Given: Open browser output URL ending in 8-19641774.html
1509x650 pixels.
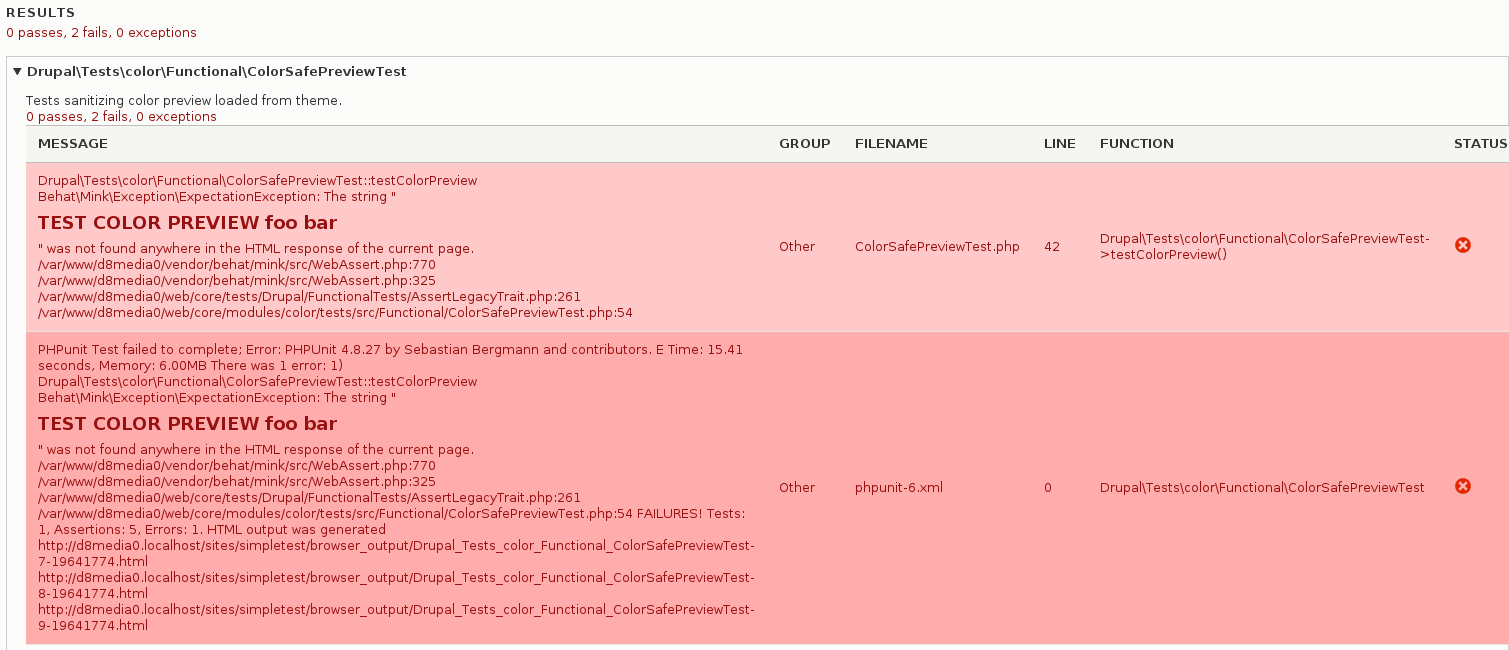Looking at the screenshot, I should click(x=396, y=586).
